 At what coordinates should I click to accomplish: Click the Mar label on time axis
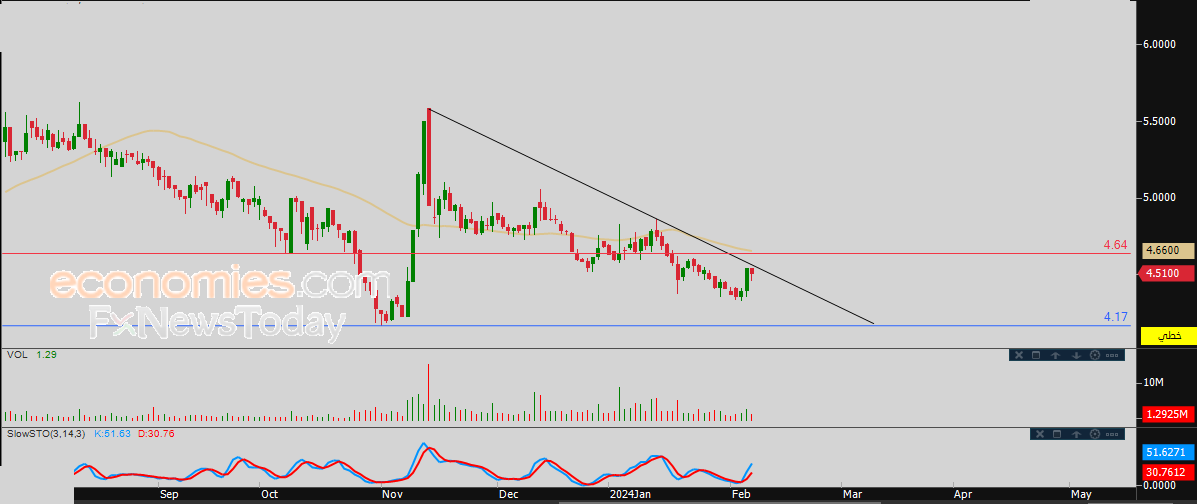[x=852, y=495]
